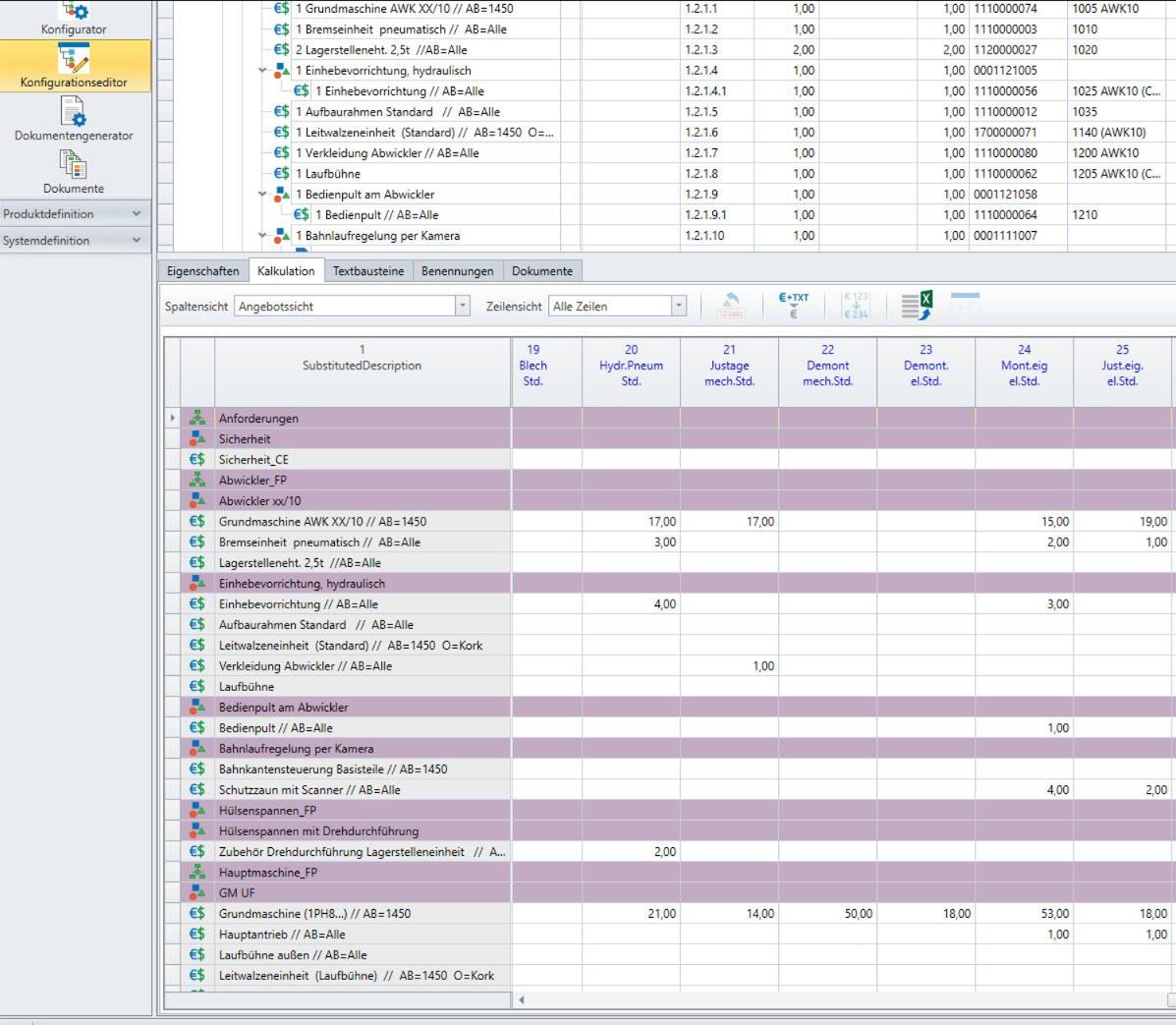The height and width of the screenshot is (1025, 1176).
Task: Select the Konfigurationseditor sidebar icon
Action: [75, 65]
